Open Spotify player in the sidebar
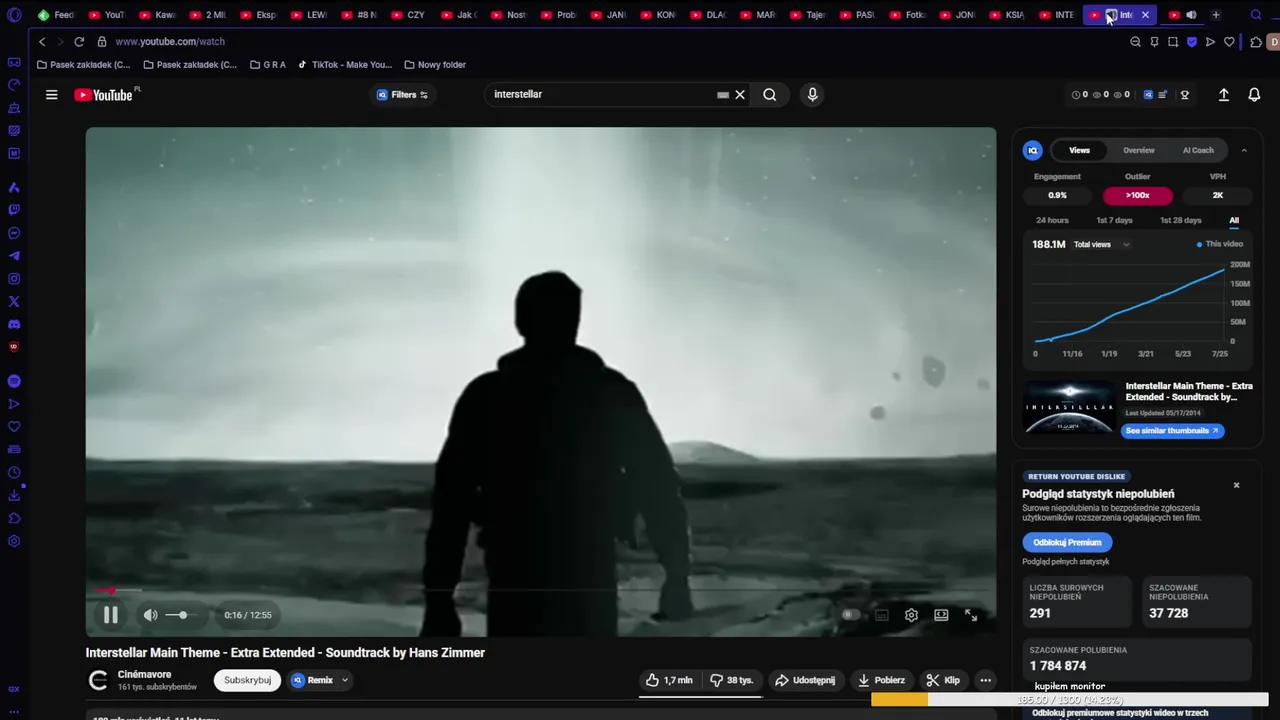 [x=14, y=381]
